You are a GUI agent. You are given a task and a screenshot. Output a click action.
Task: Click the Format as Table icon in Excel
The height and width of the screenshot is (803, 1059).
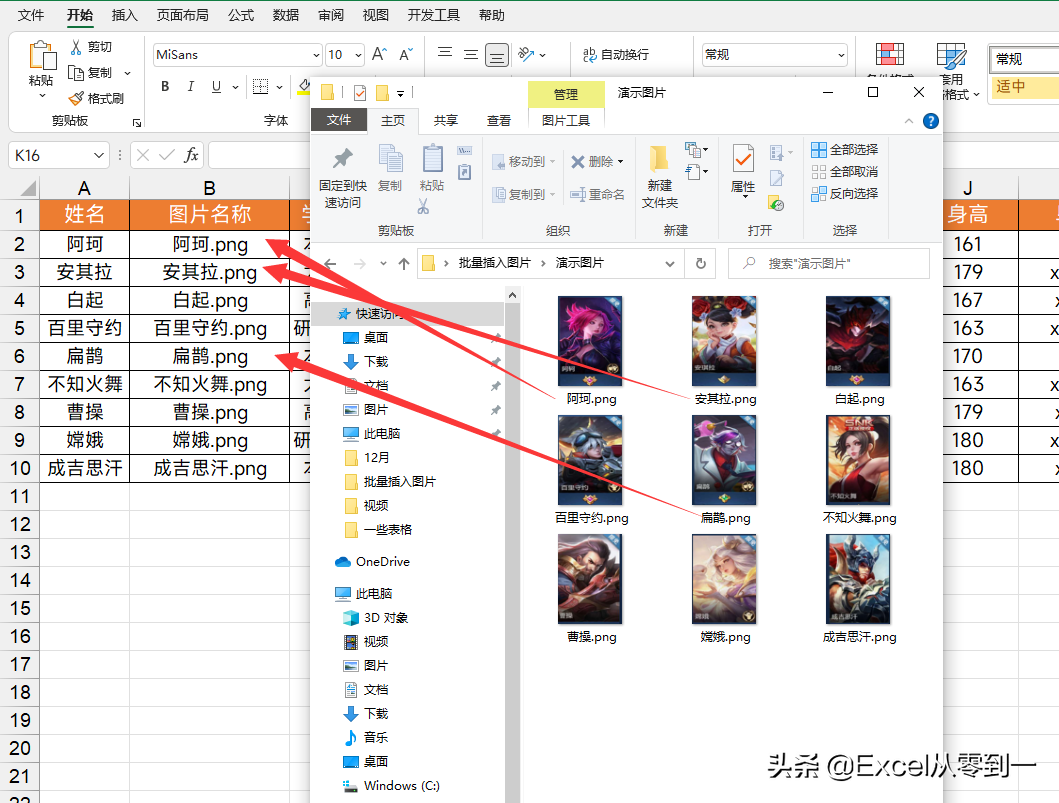pos(951,55)
